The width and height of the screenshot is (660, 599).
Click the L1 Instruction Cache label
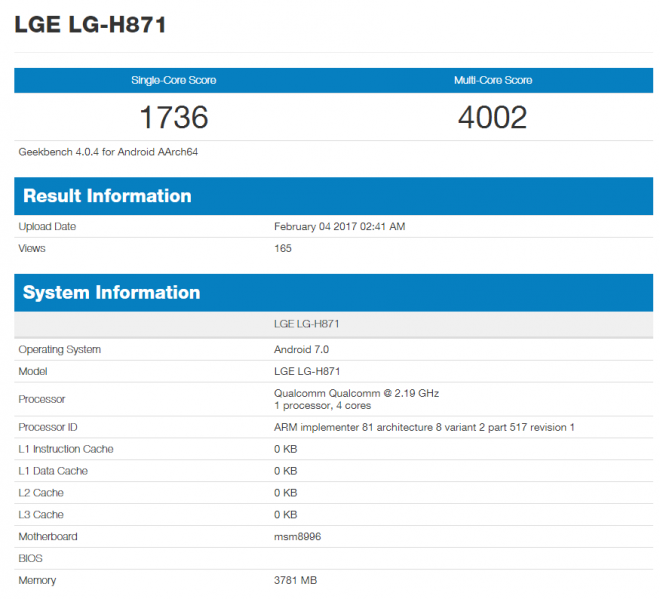coord(66,449)
